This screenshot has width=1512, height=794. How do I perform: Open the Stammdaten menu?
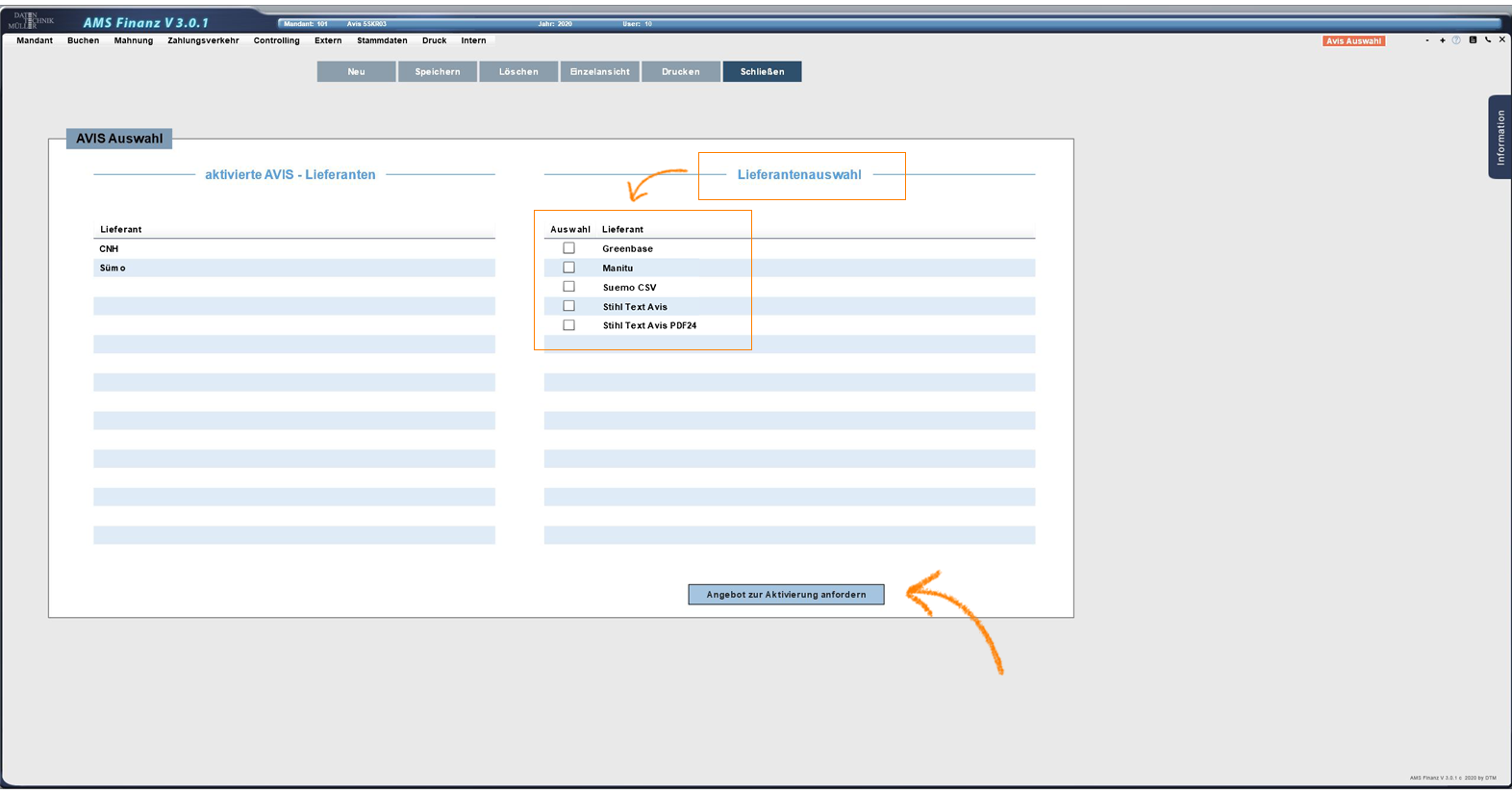pyautogui.click(x=382, y=40)
